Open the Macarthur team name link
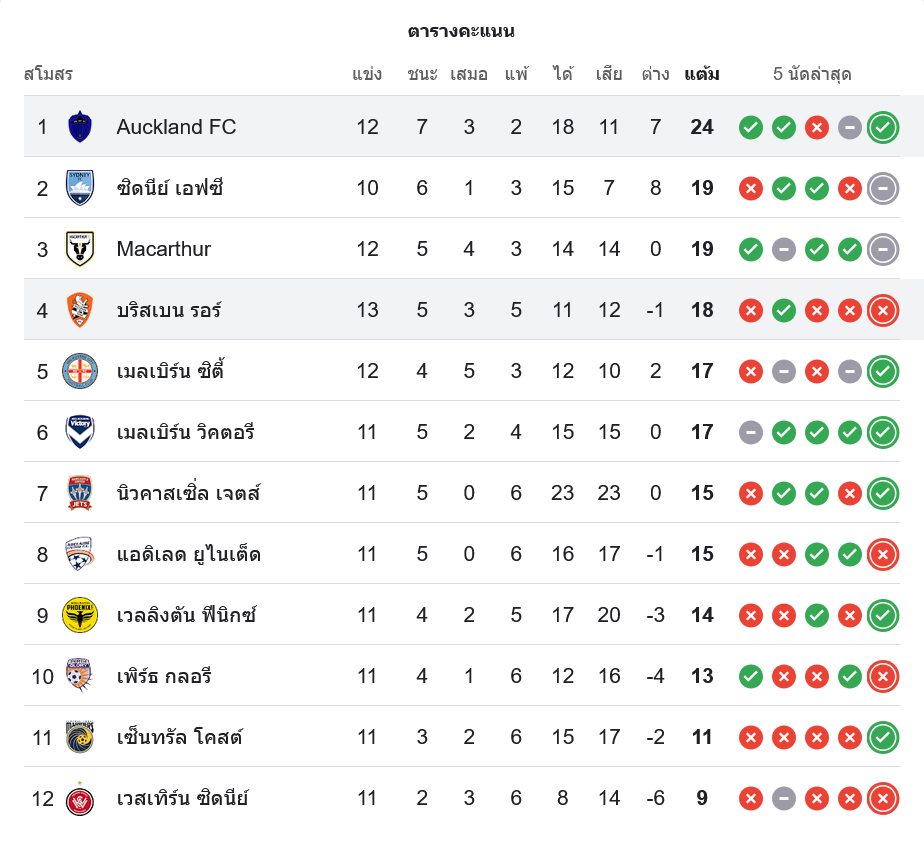Image resolution: width=924 pixels, height=844 pixels. [163, 249]
